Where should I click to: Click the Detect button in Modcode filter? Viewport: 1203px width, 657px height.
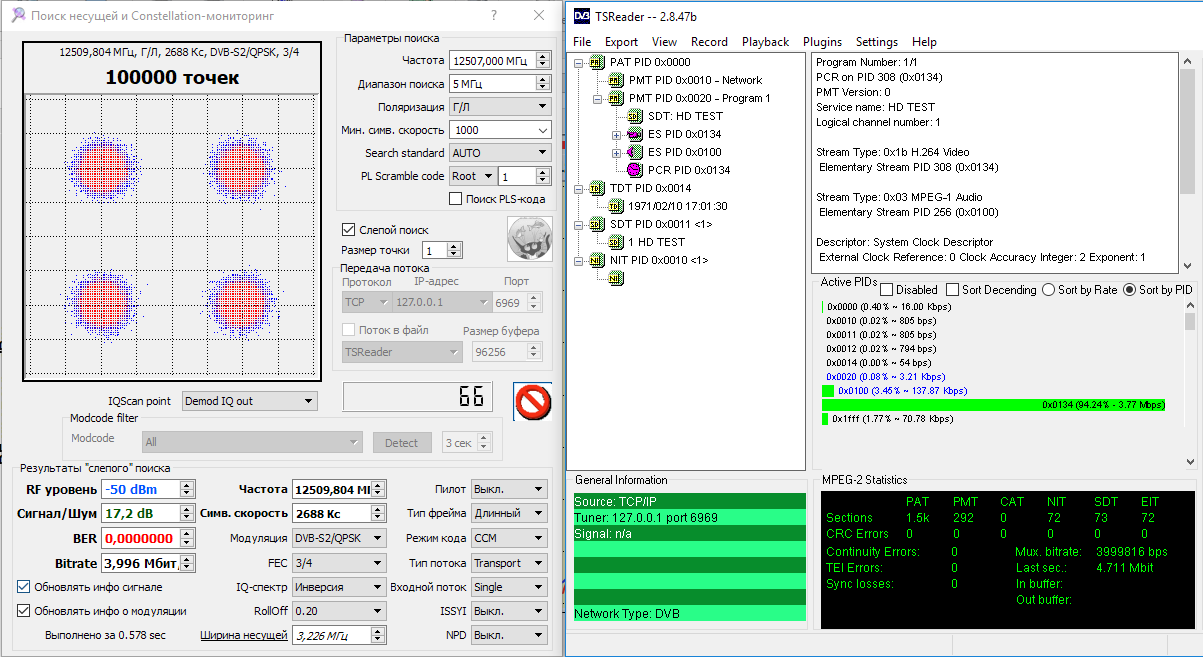[x=402, y=442]
